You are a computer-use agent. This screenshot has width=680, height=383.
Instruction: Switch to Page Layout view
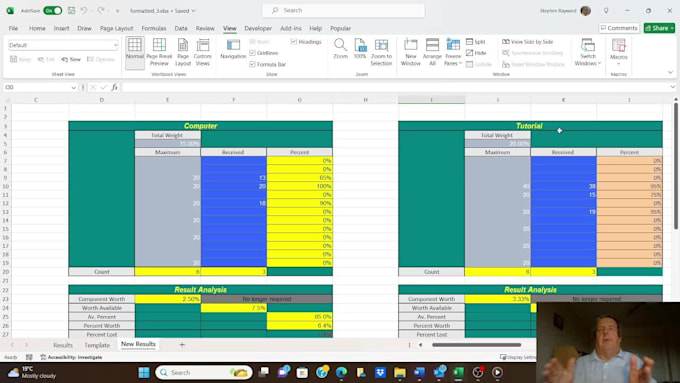(x=183, y=52)
